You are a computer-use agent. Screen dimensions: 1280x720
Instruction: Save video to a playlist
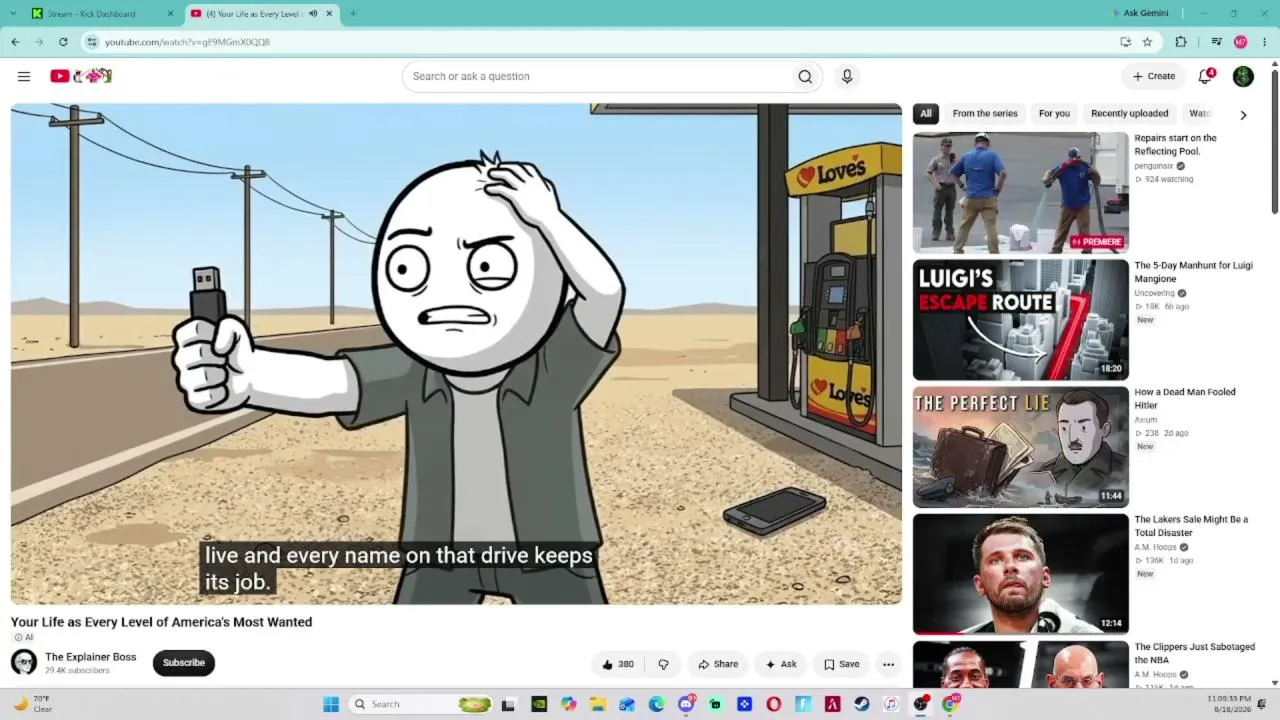point(842,664)
